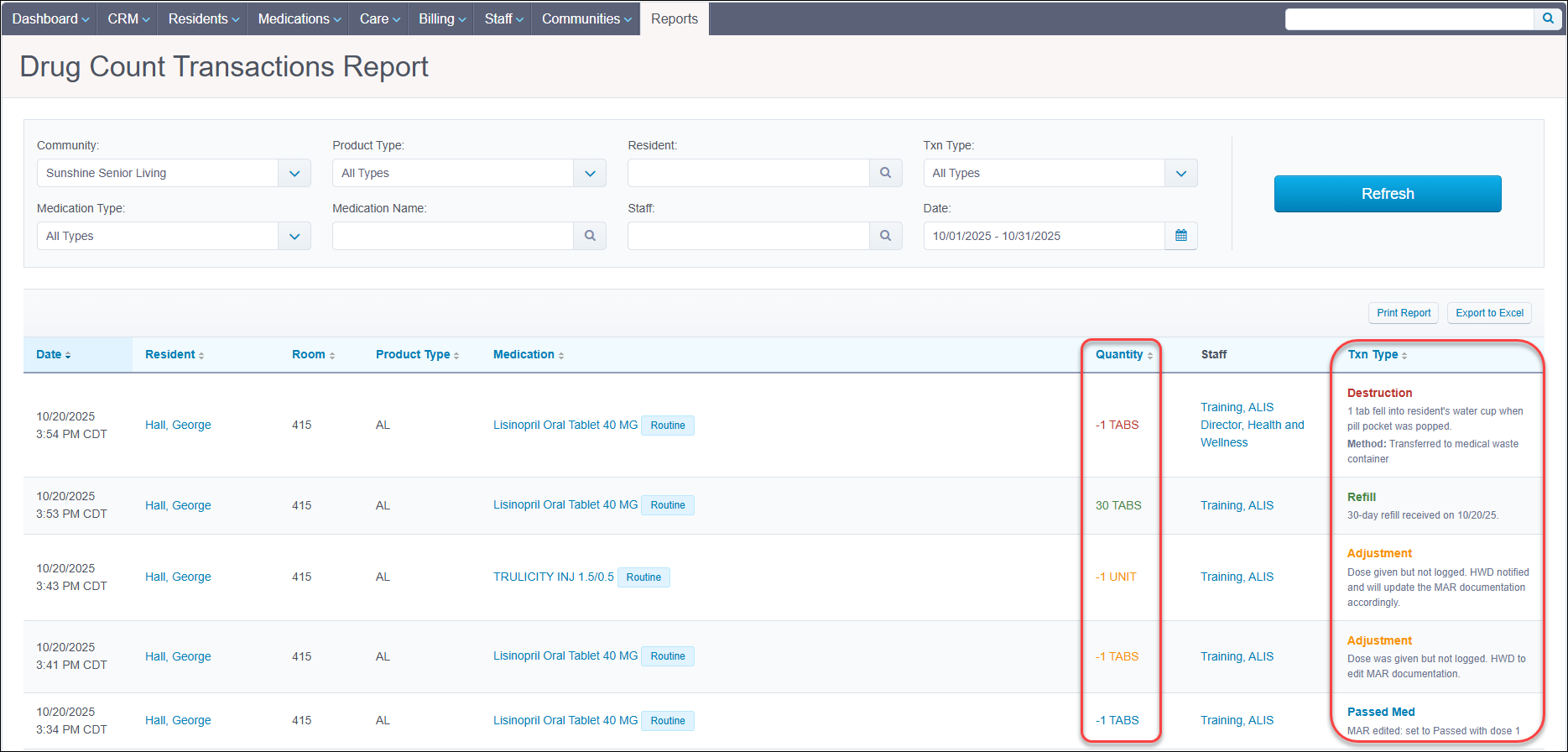This screenshot has width=1568, height=752.
Task: Open the Care menu
Action: (x=379, y=18)
